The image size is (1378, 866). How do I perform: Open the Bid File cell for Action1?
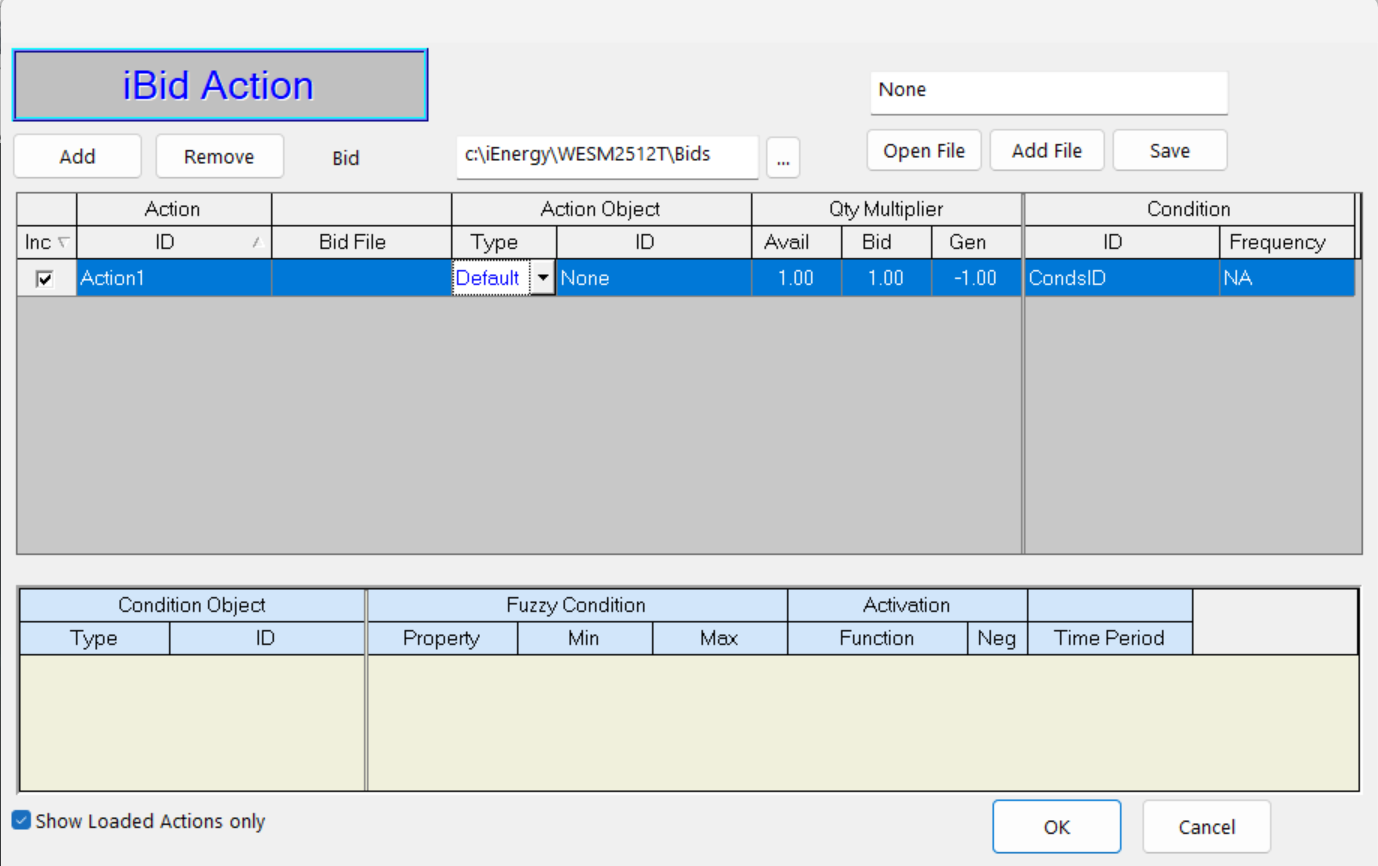pos(362,278)
